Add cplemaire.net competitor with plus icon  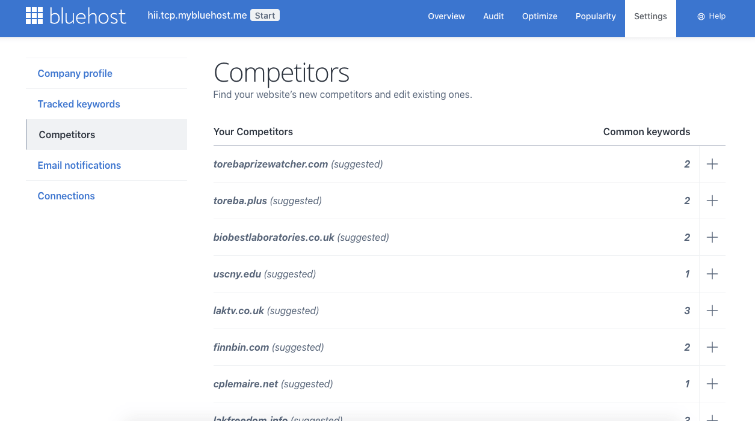coord(712,384)
